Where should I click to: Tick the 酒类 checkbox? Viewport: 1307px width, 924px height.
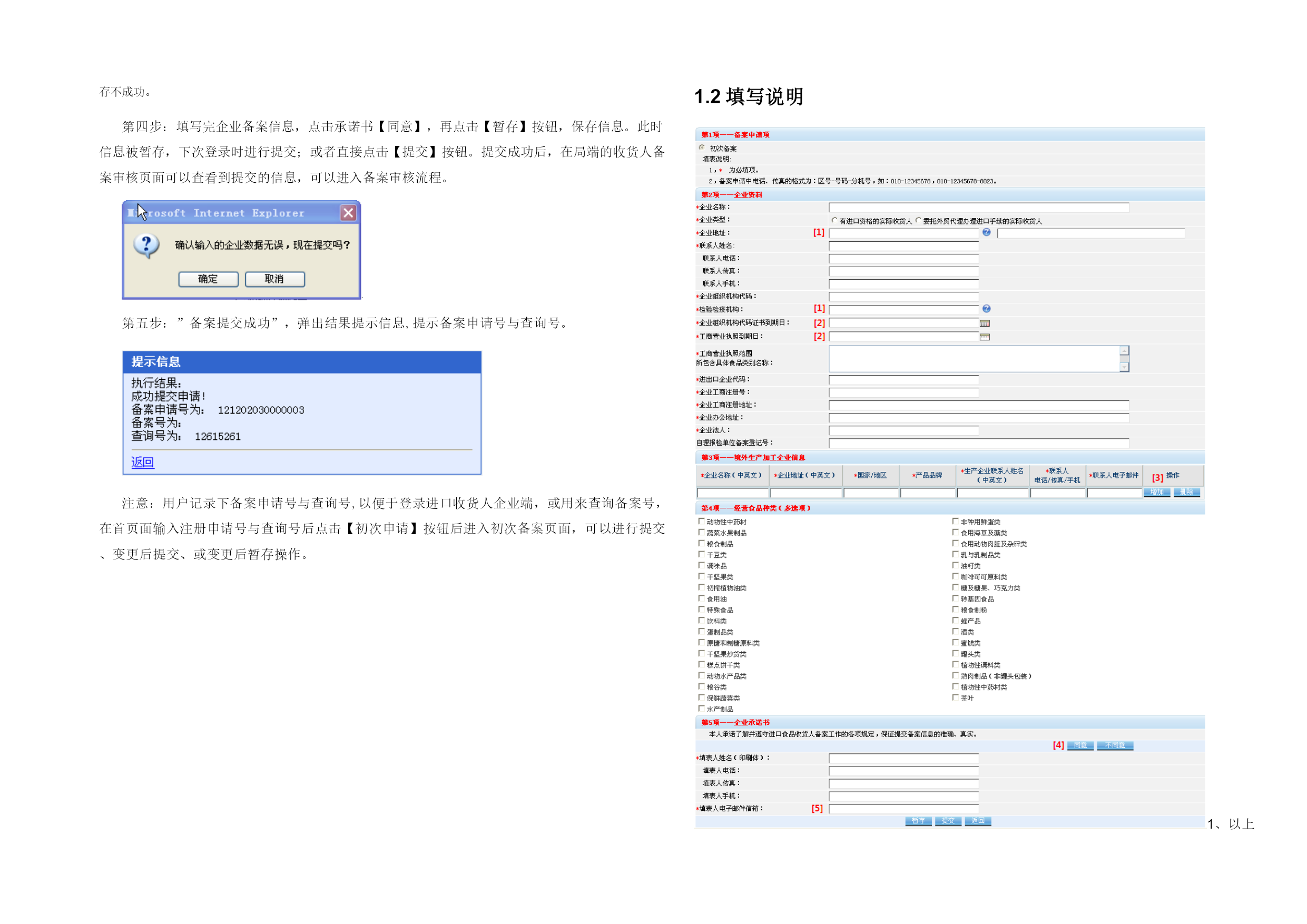pyautogui.click(x=955, y=632)
